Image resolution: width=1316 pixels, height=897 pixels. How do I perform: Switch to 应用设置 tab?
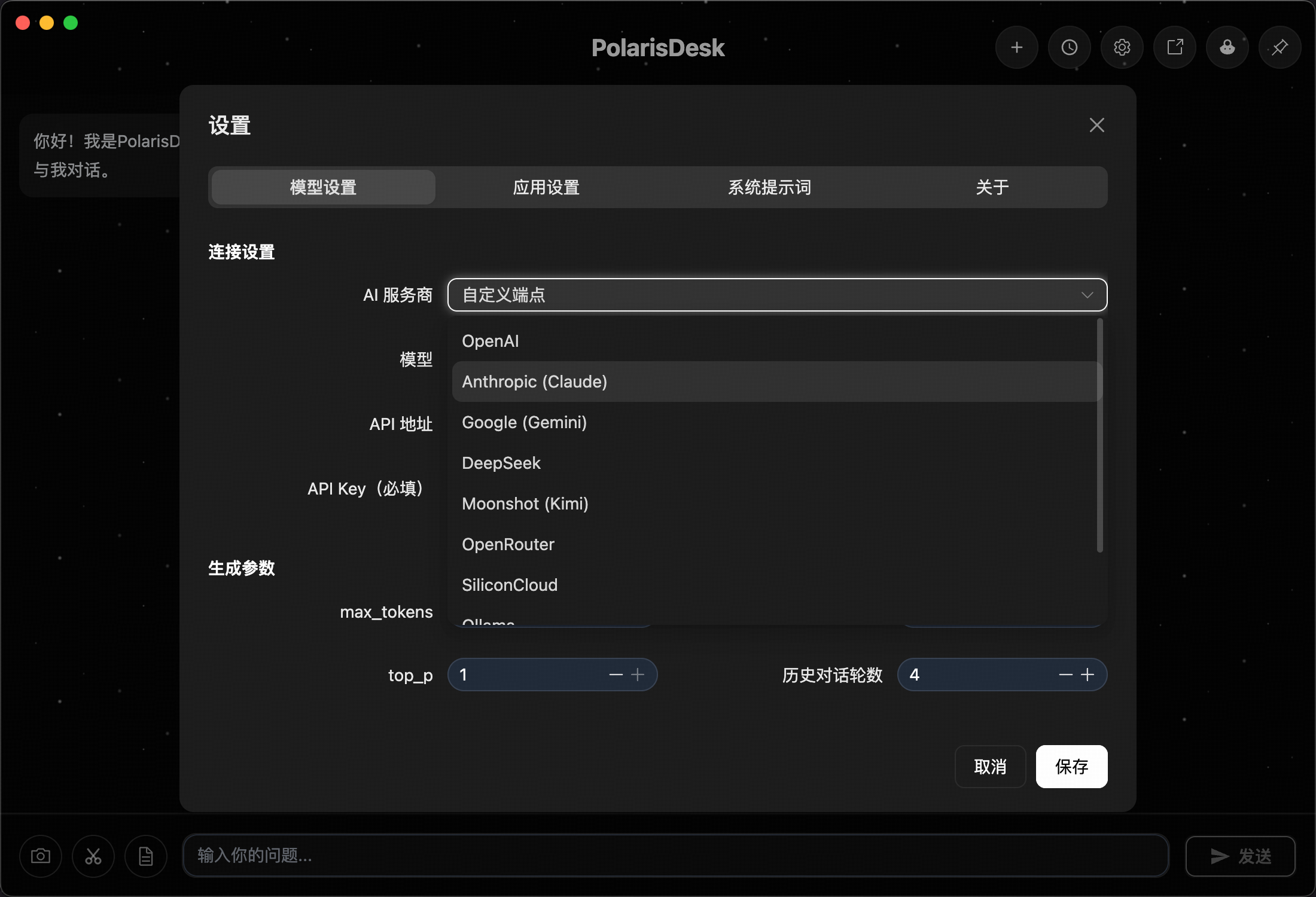(x=546, y=187)
